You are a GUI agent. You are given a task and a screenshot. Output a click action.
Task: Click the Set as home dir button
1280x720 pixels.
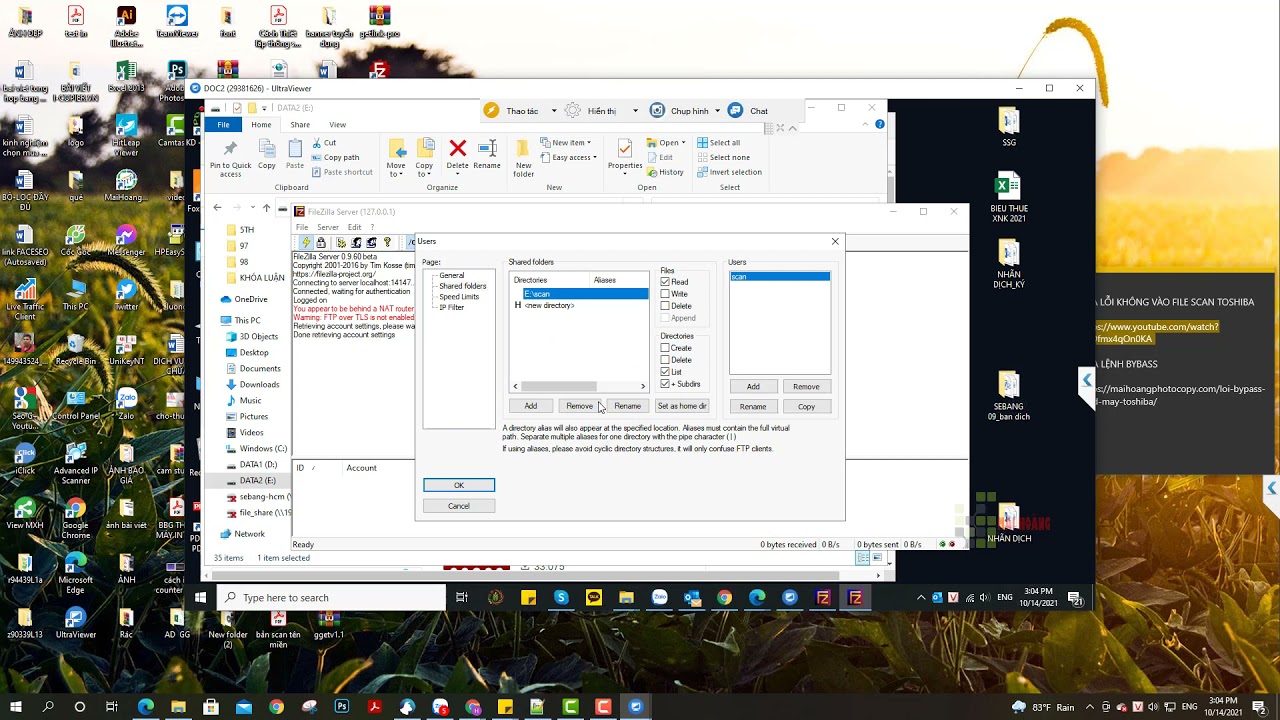(x=682, y=406)
